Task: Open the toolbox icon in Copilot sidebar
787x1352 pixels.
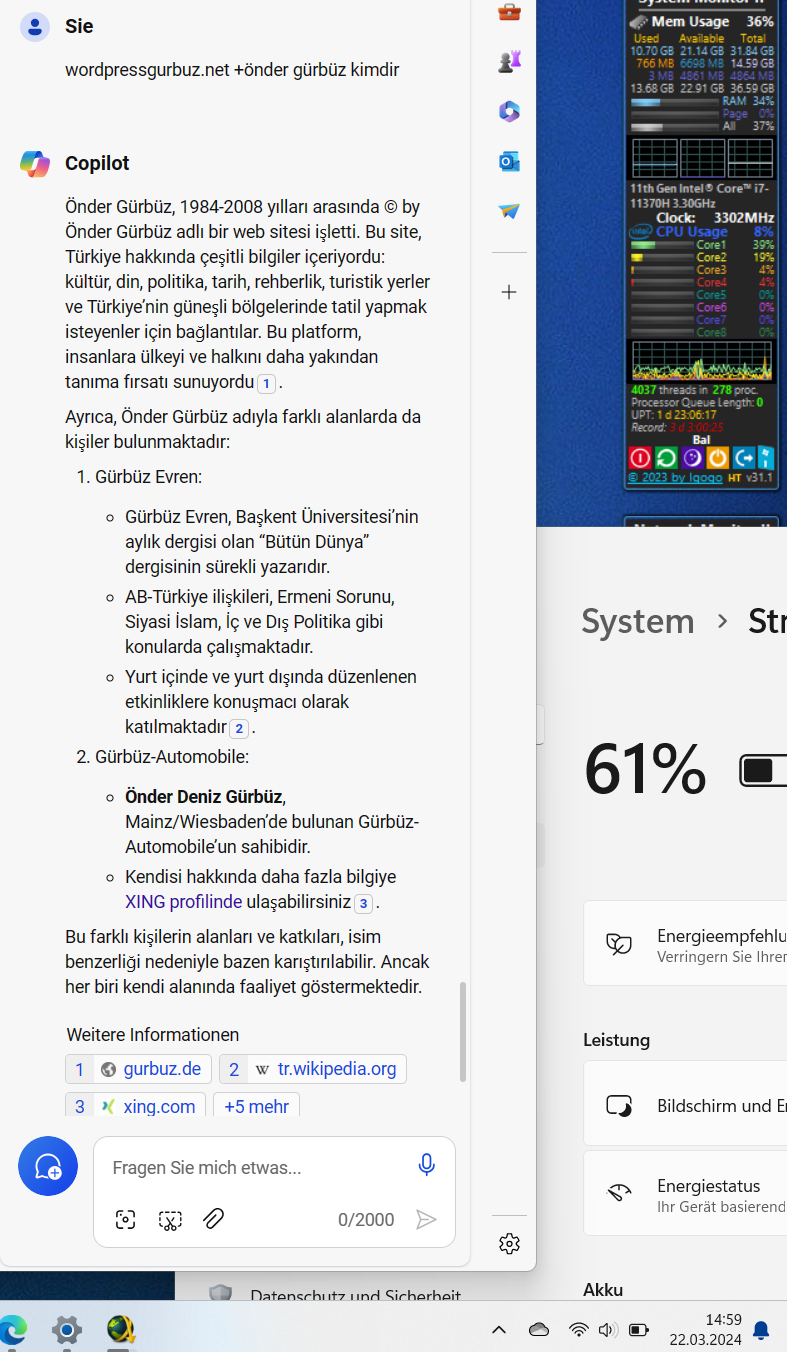Action: pyautogui.click(x=509, y=12)
